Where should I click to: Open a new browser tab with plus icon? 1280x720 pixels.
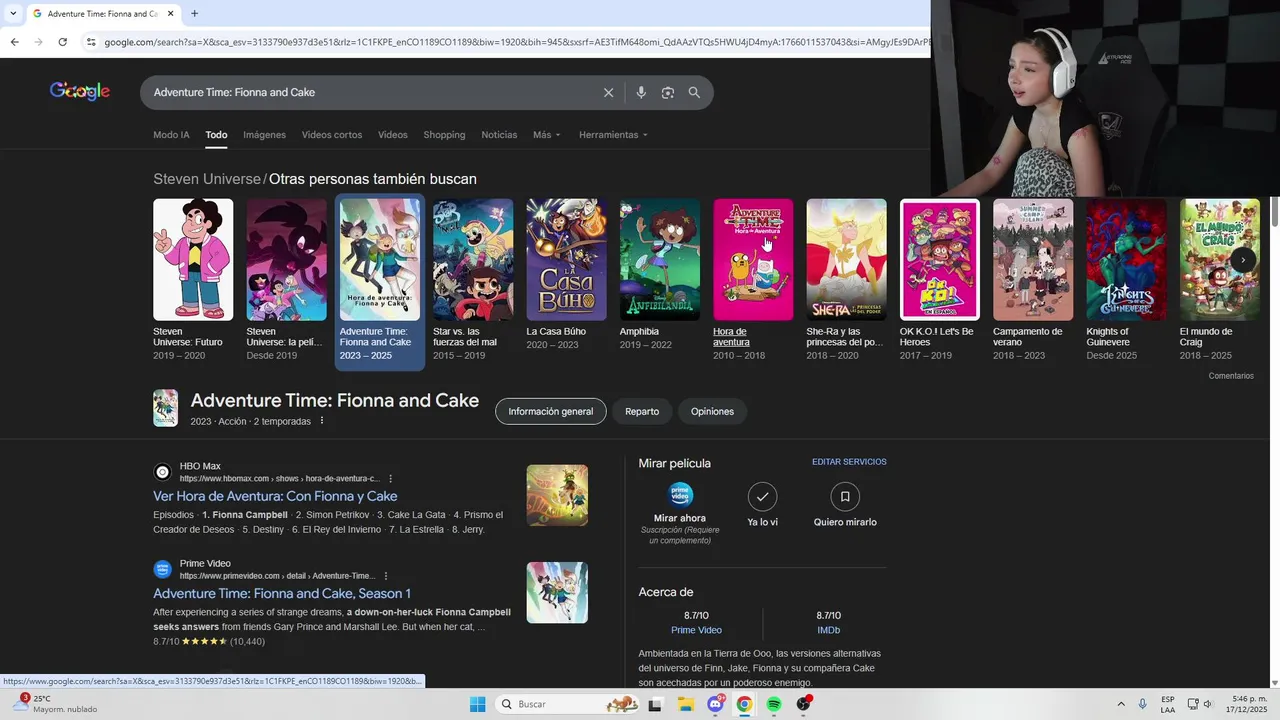(x=194, y=14)
